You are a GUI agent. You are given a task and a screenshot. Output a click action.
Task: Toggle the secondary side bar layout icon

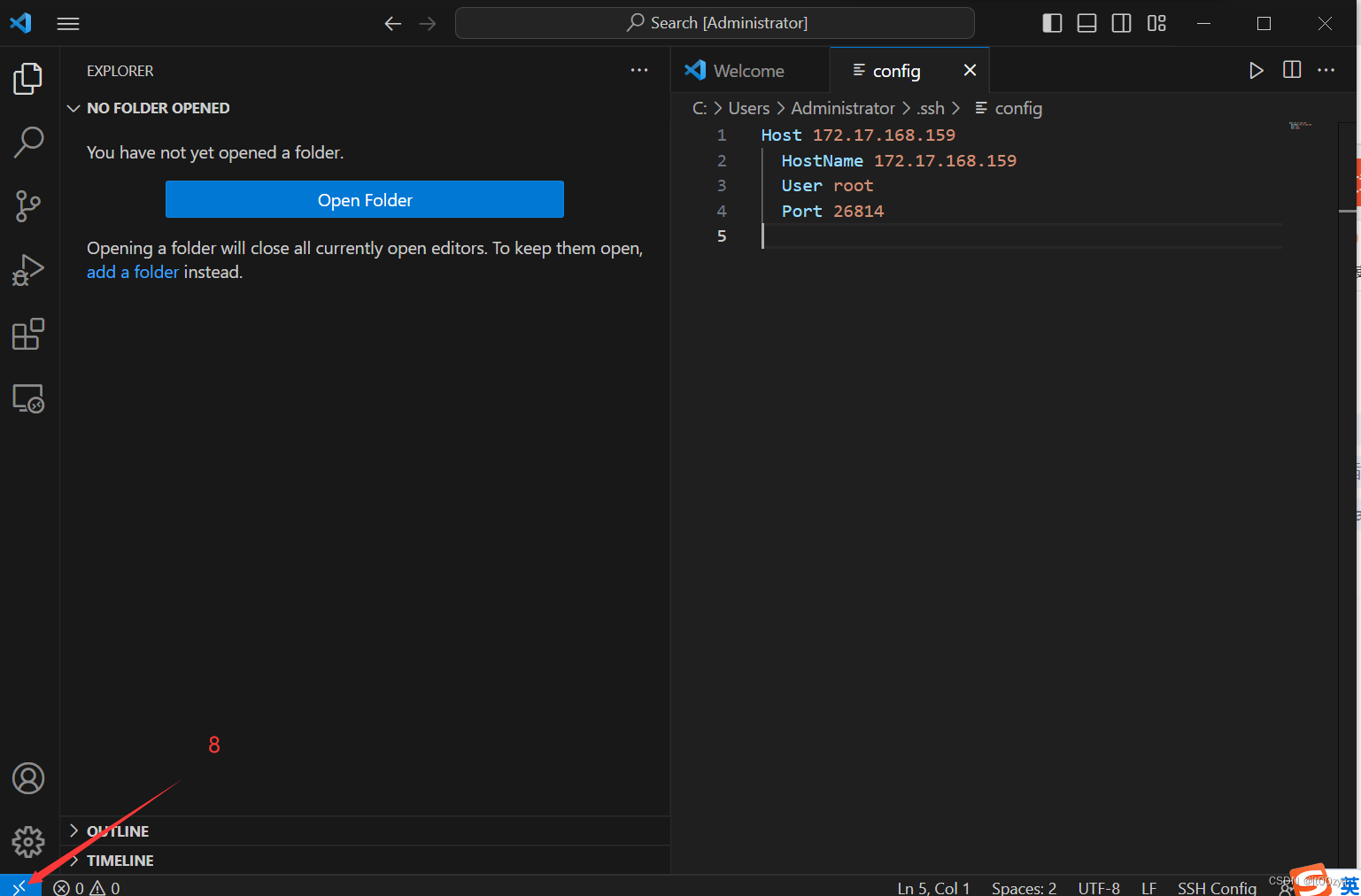1121,23
